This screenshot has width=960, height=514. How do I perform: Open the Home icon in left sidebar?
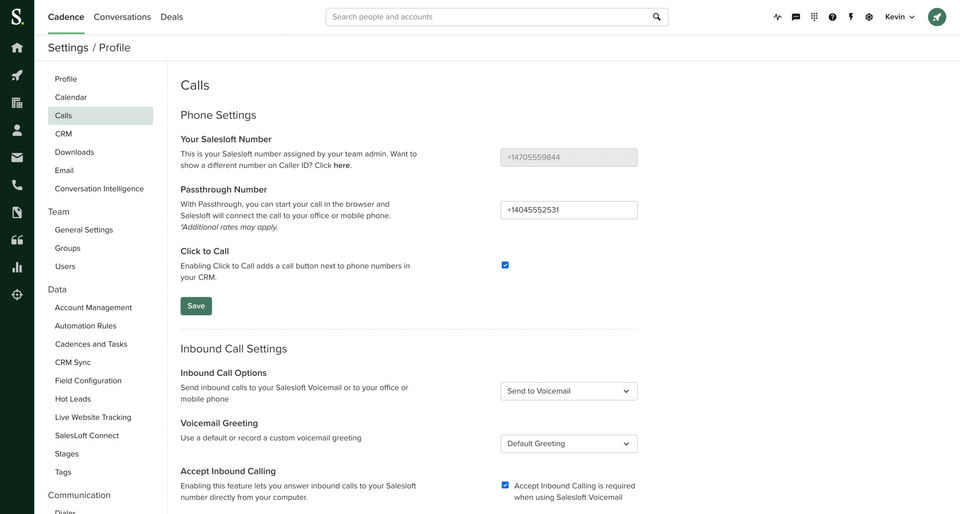pos(17,48)
